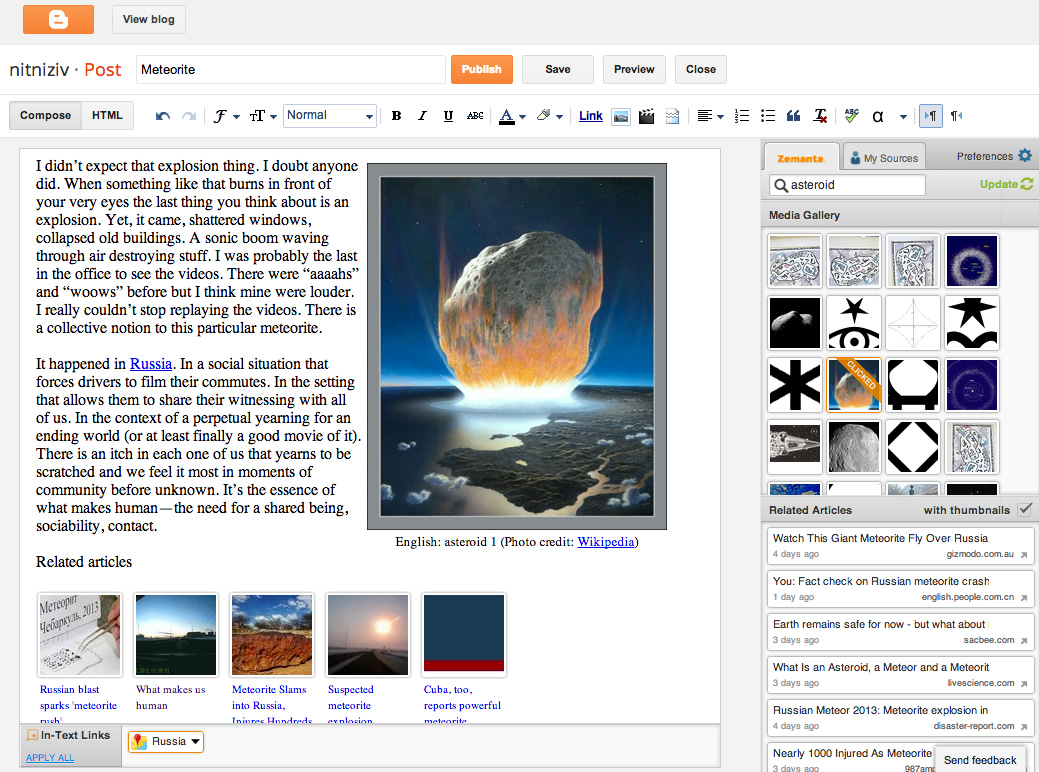Click the large asteroid image in post
The image size is (1039, 772).
(517, 347)
